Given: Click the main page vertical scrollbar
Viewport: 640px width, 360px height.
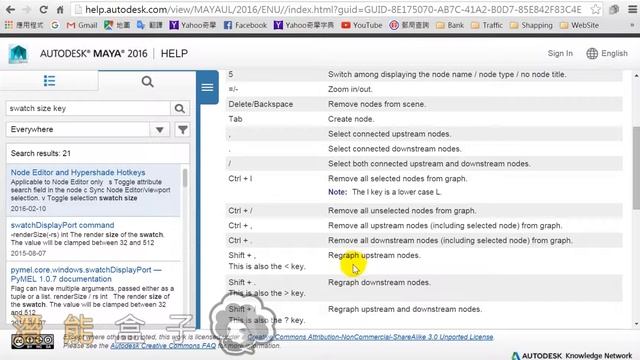Looking at the screenshot, I should [636, 169].
